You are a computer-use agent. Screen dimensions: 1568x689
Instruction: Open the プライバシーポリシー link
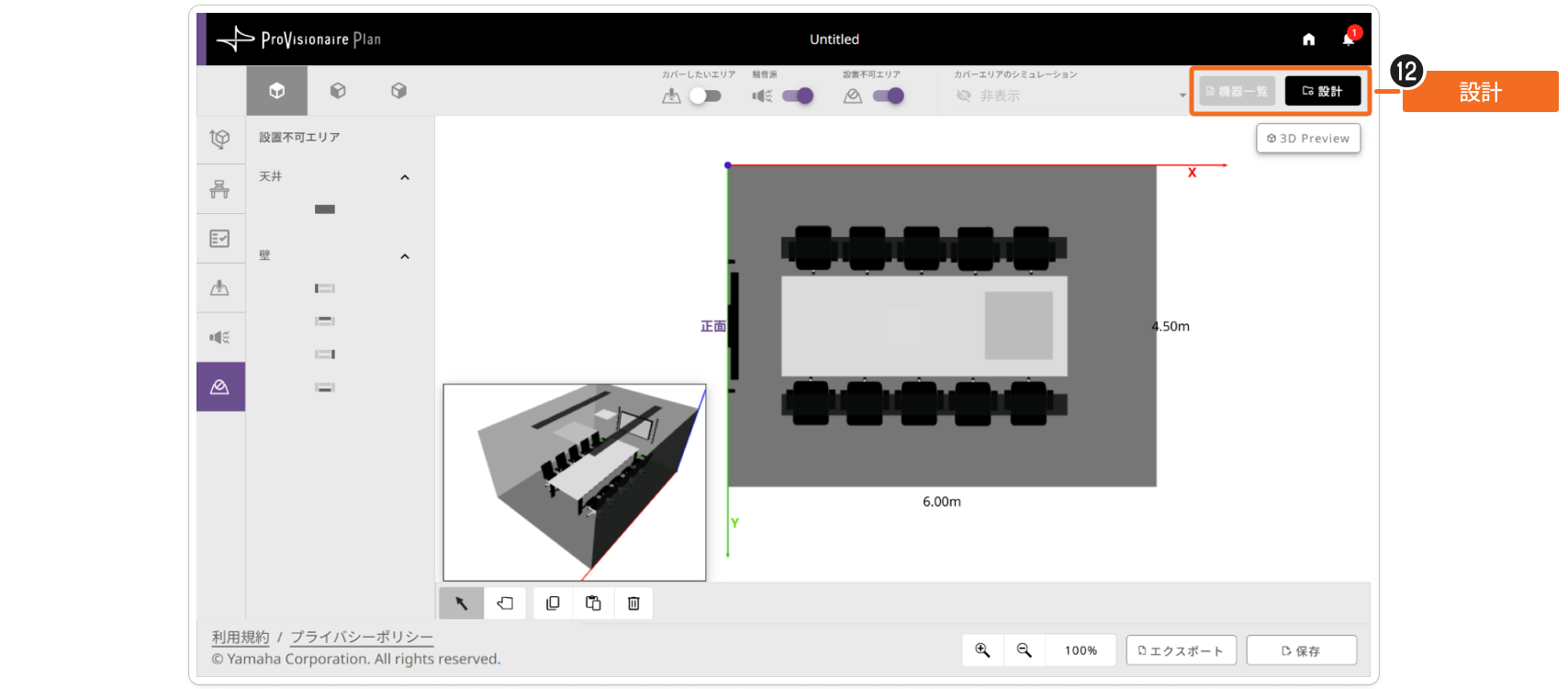pyautogui.click(x=362, y=637)
